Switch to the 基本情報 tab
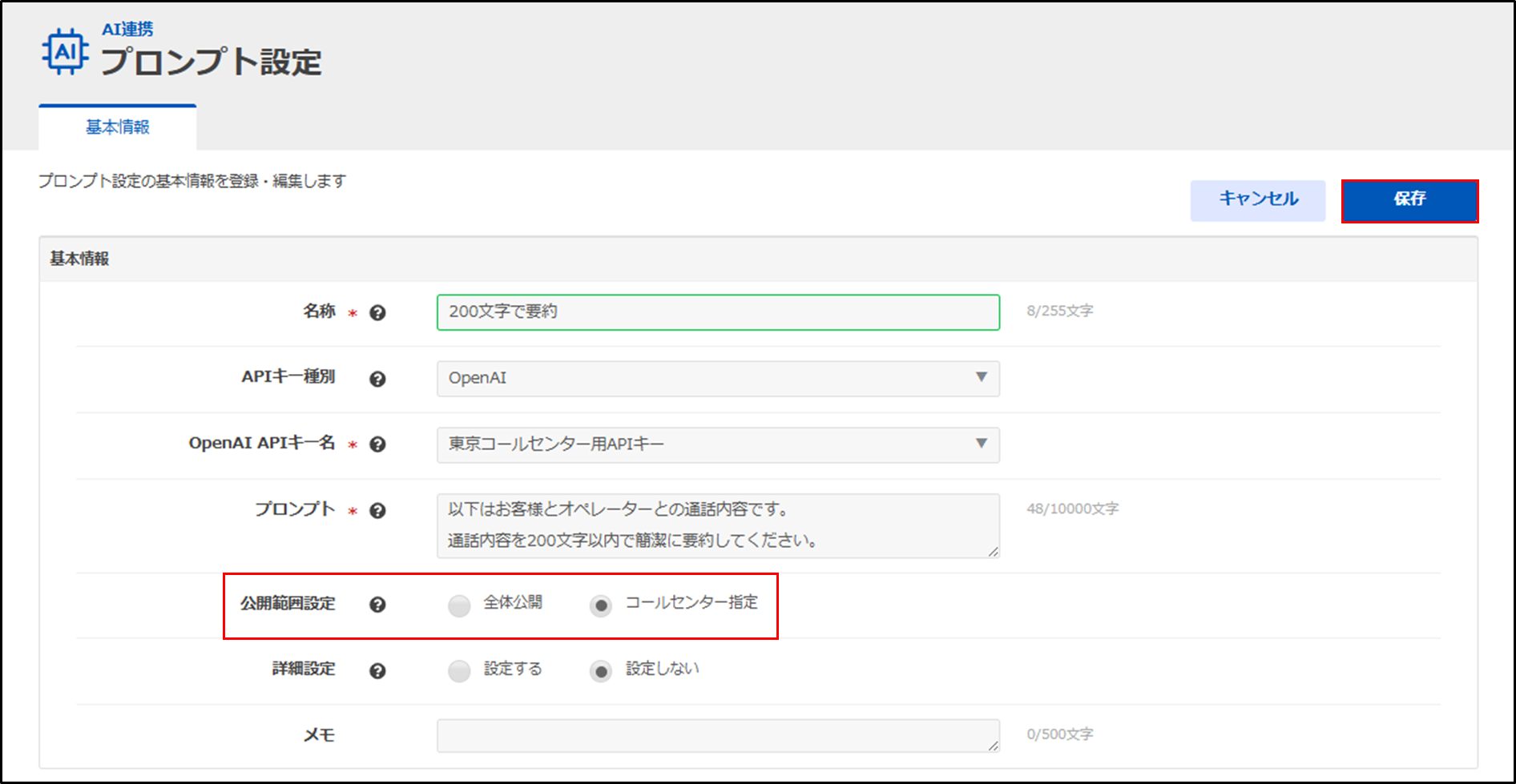This screenshot has height=784, width=1516. coord(118,127)
